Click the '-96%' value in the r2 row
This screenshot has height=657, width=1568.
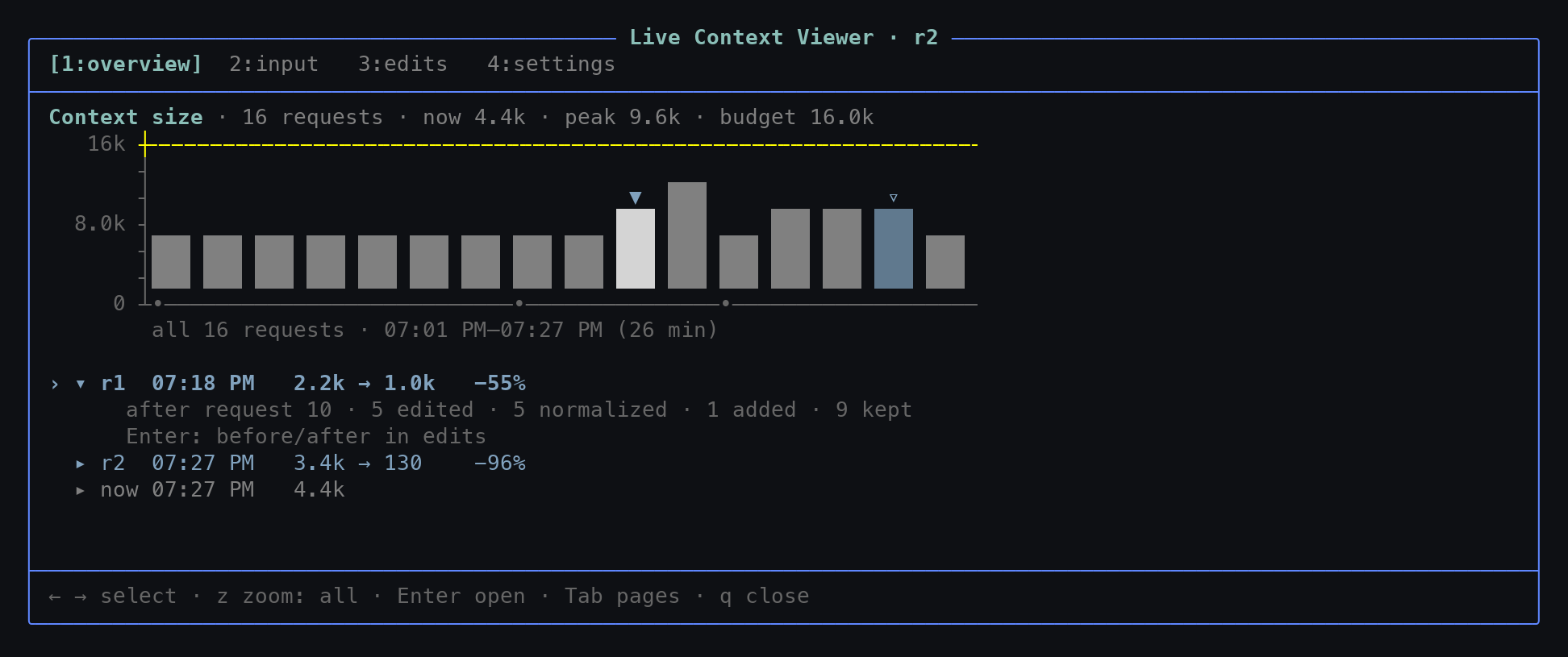click(500, 463)
